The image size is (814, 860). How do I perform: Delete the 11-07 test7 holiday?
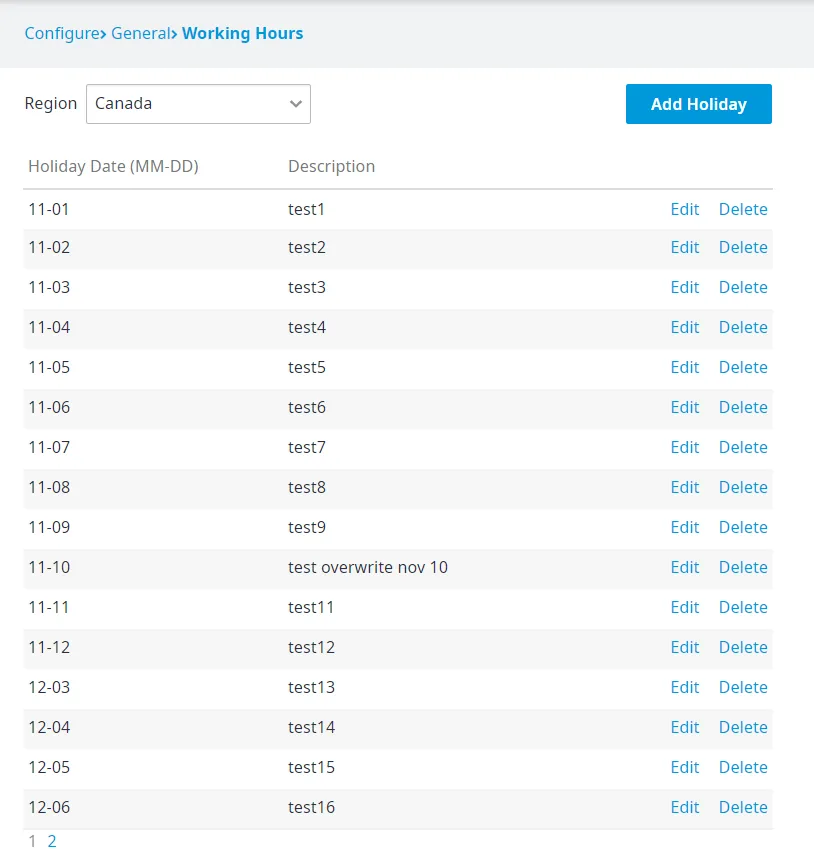point(743,448)
